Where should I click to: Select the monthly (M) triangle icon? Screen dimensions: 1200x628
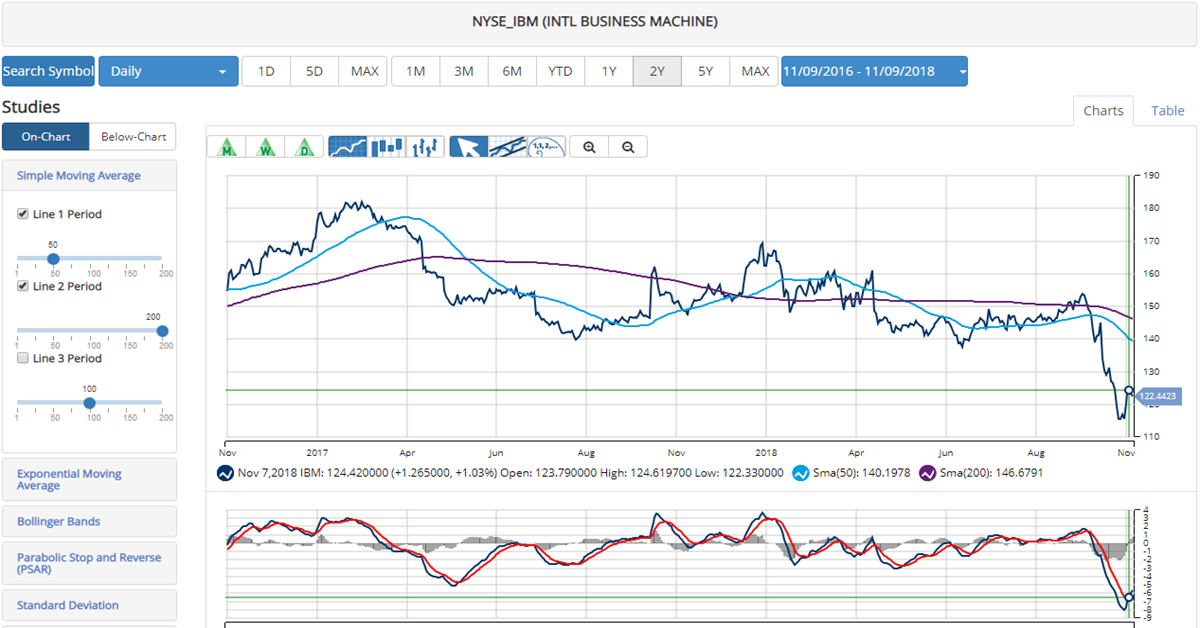[228, 147]
